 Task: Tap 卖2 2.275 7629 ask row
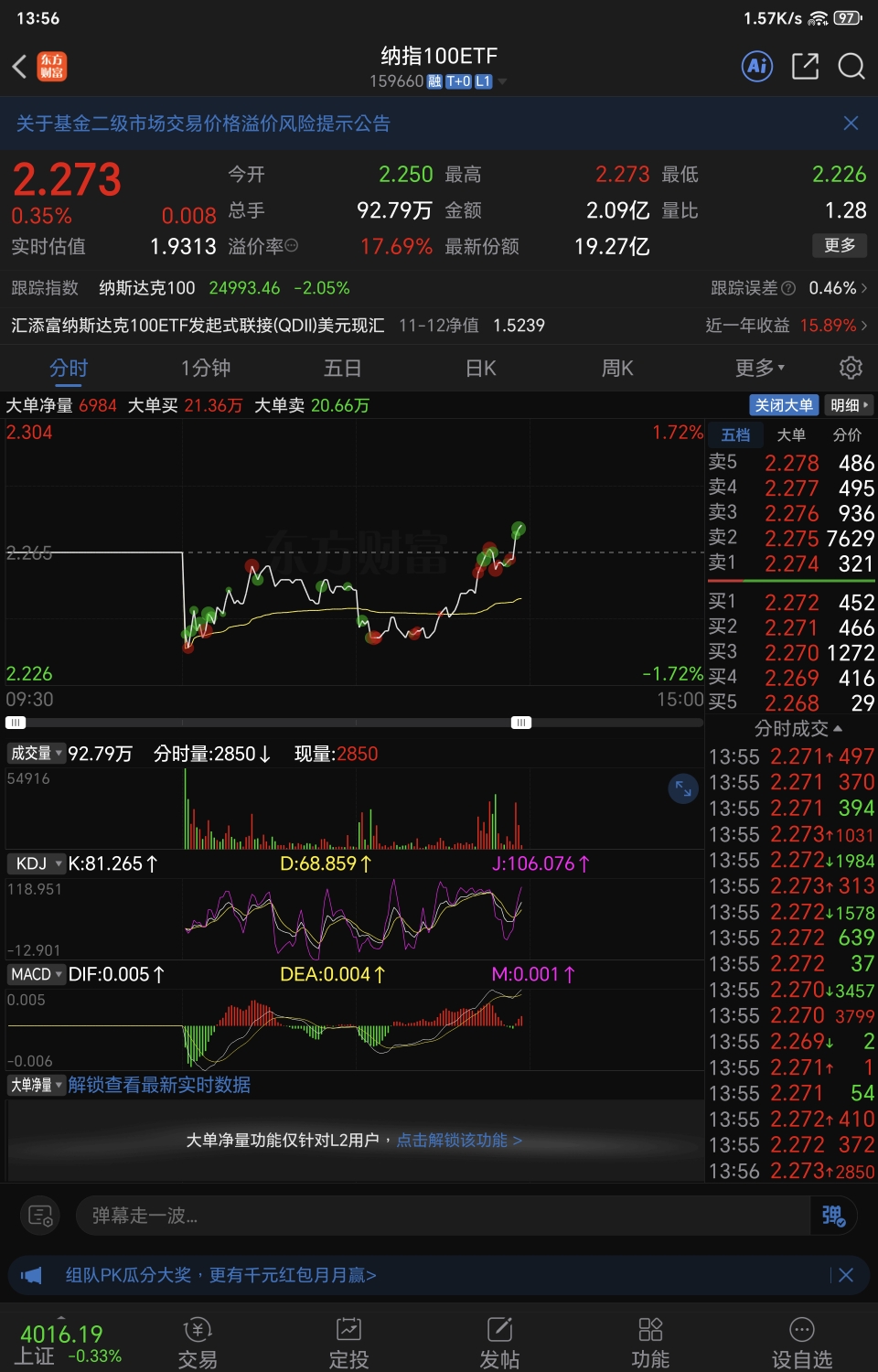pos(791,538)
